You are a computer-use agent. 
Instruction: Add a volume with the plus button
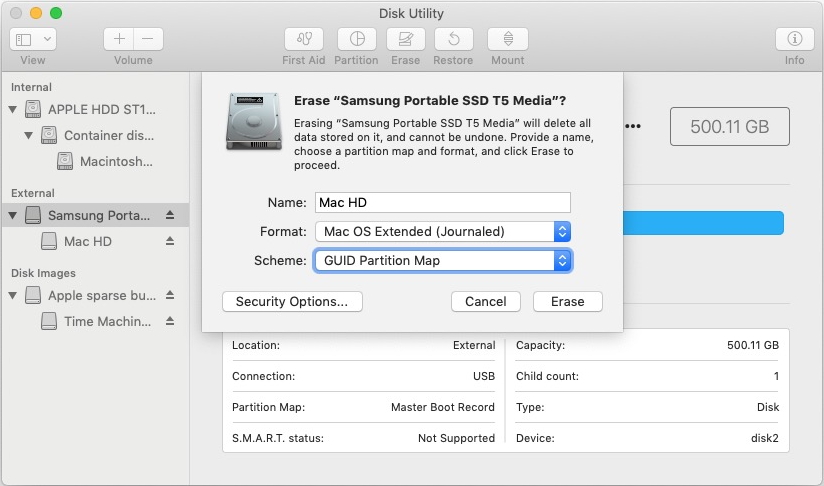coord(119,39)
